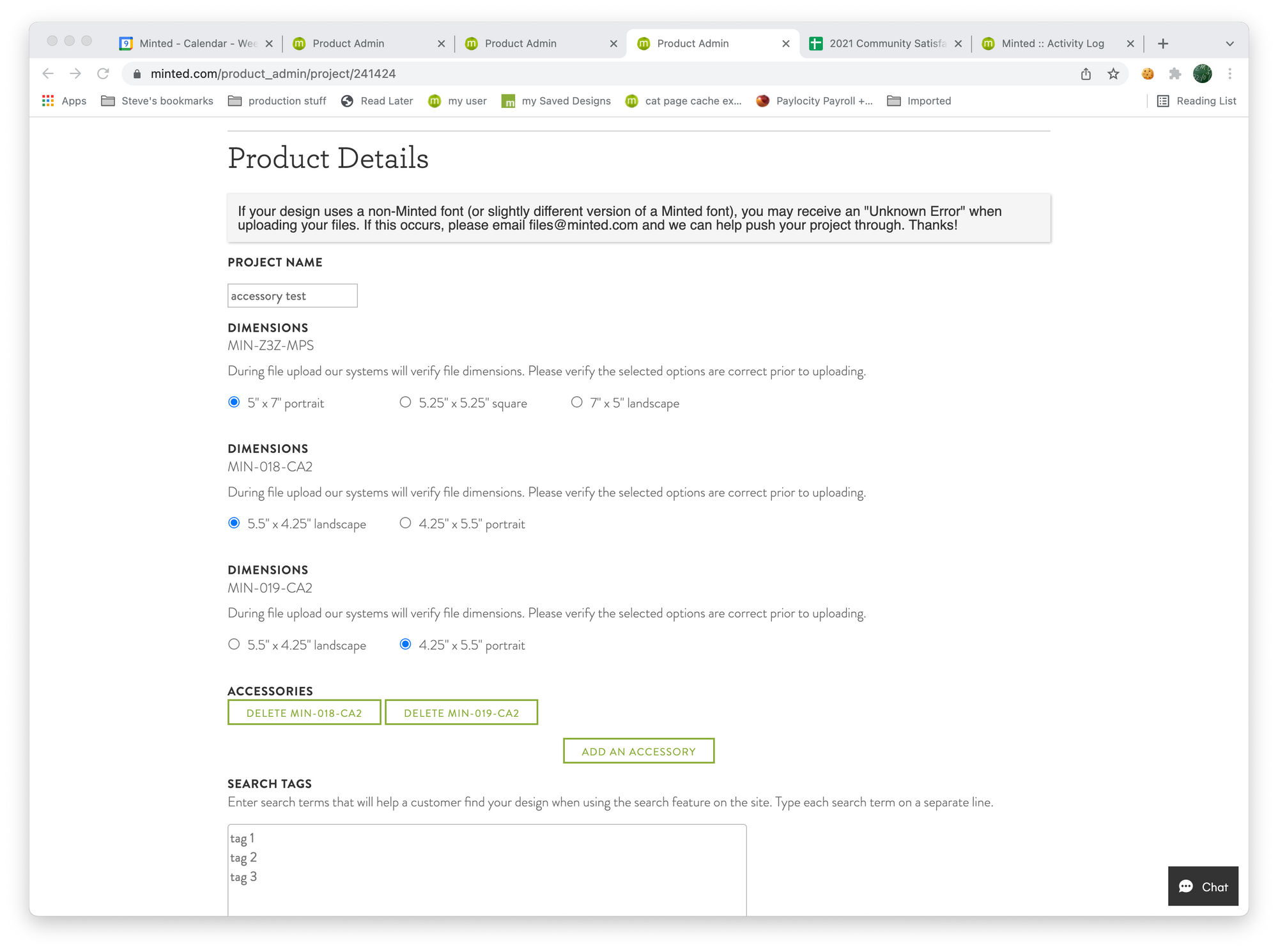Viewport: 1278px width, 952px height.
Task: Bookmark page with star icon
Action: point(1113,73)
